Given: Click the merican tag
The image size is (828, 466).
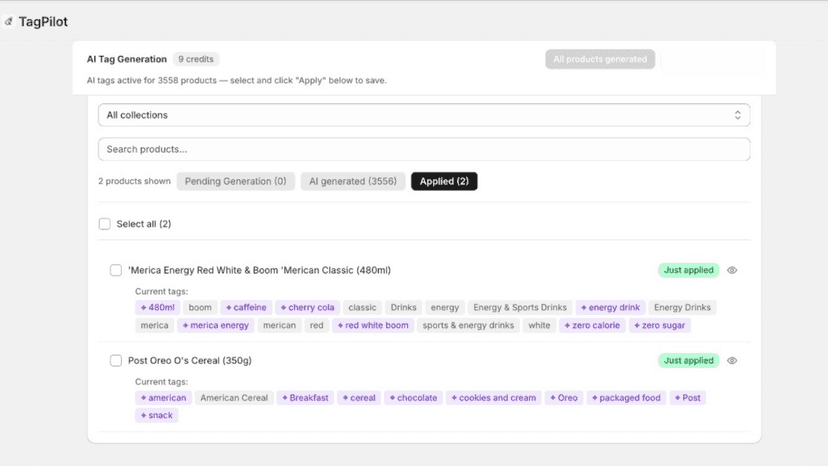Looking at the screenshot, I should click(x=279, y=325).
